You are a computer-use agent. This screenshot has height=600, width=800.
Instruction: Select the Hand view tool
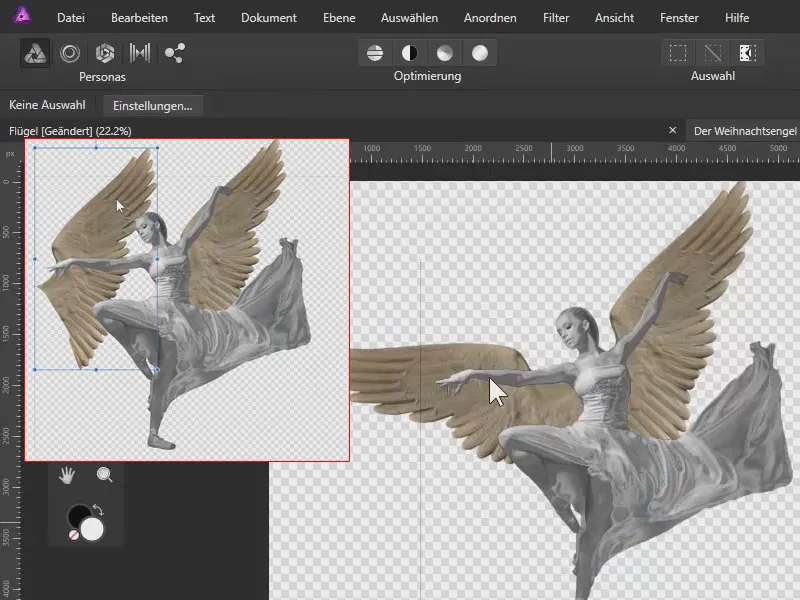(x=67, y=476)
